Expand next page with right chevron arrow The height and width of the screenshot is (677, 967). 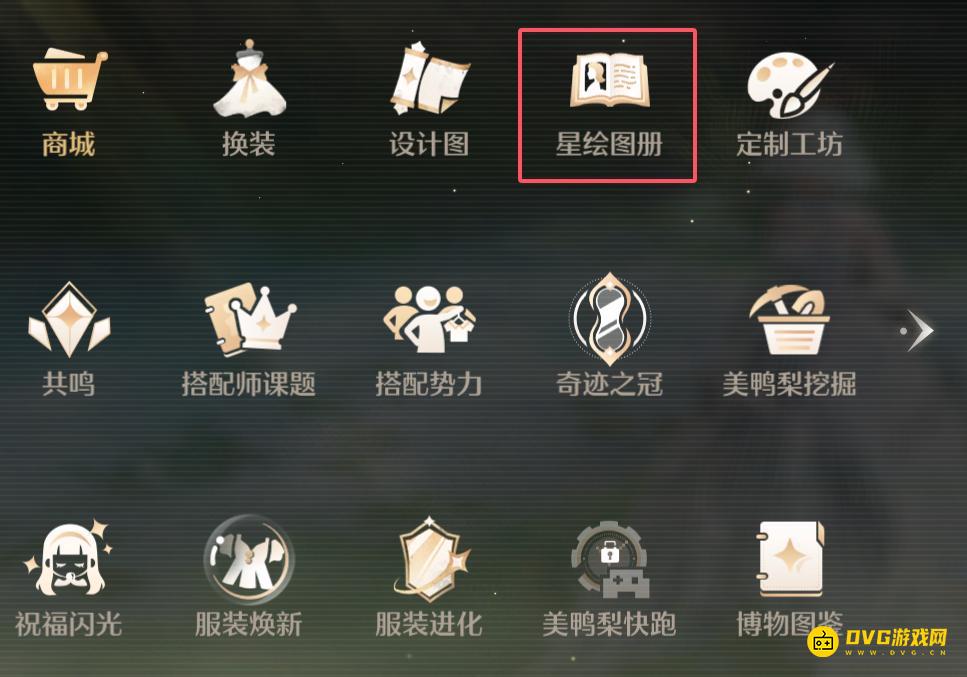coord(917,331)
